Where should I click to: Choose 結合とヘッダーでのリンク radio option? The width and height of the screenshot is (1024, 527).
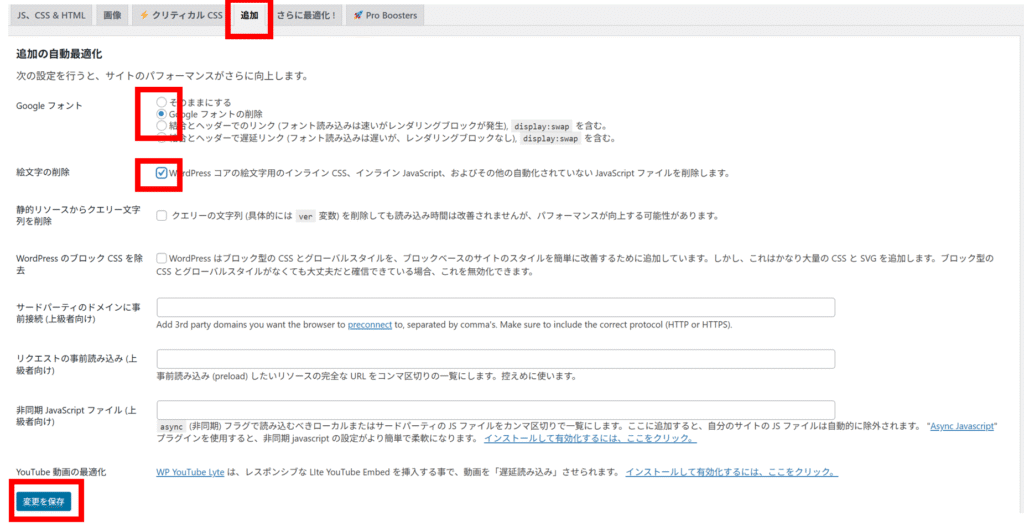click(161, 125)
